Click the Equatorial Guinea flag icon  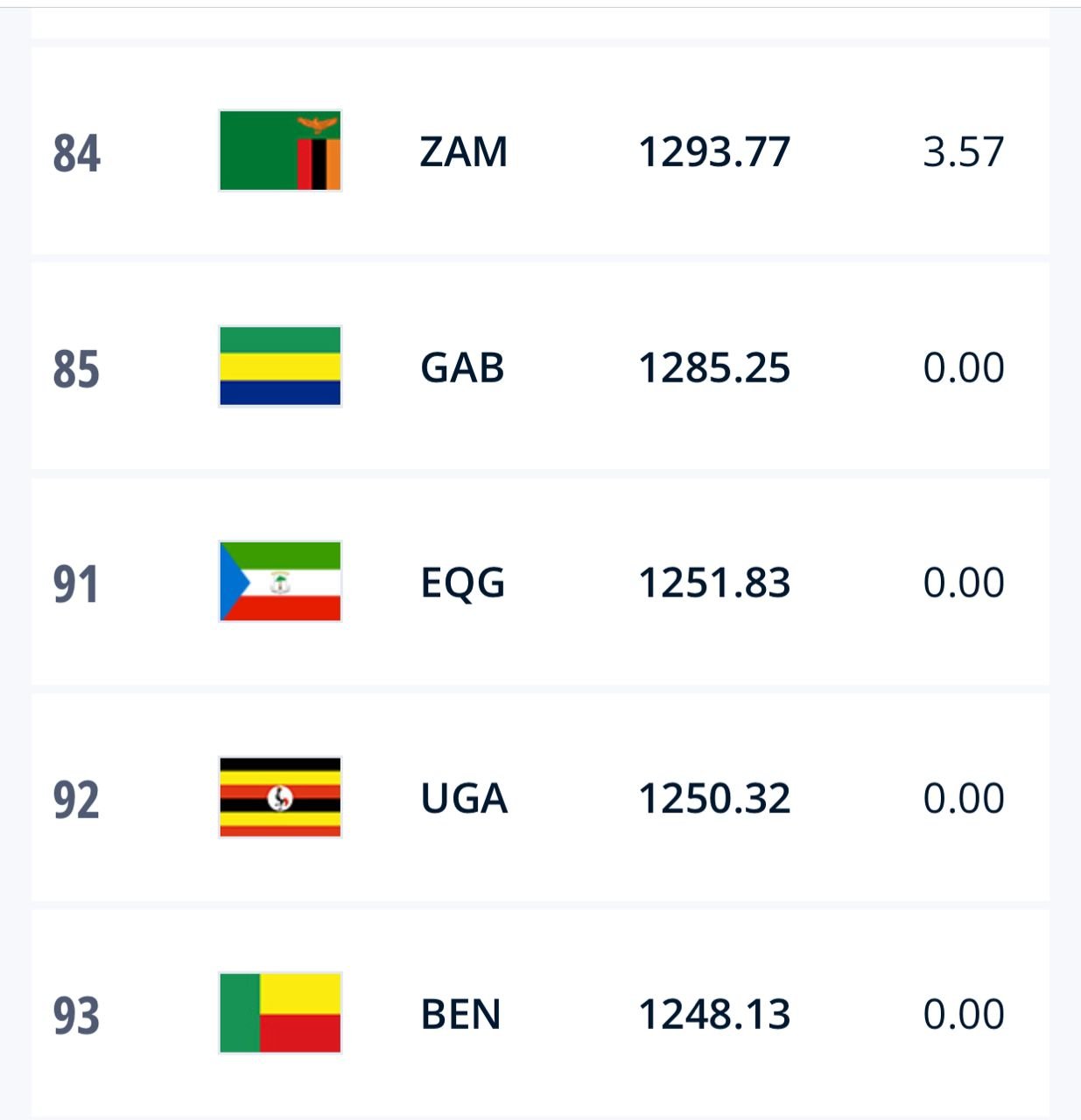point(280,582)
